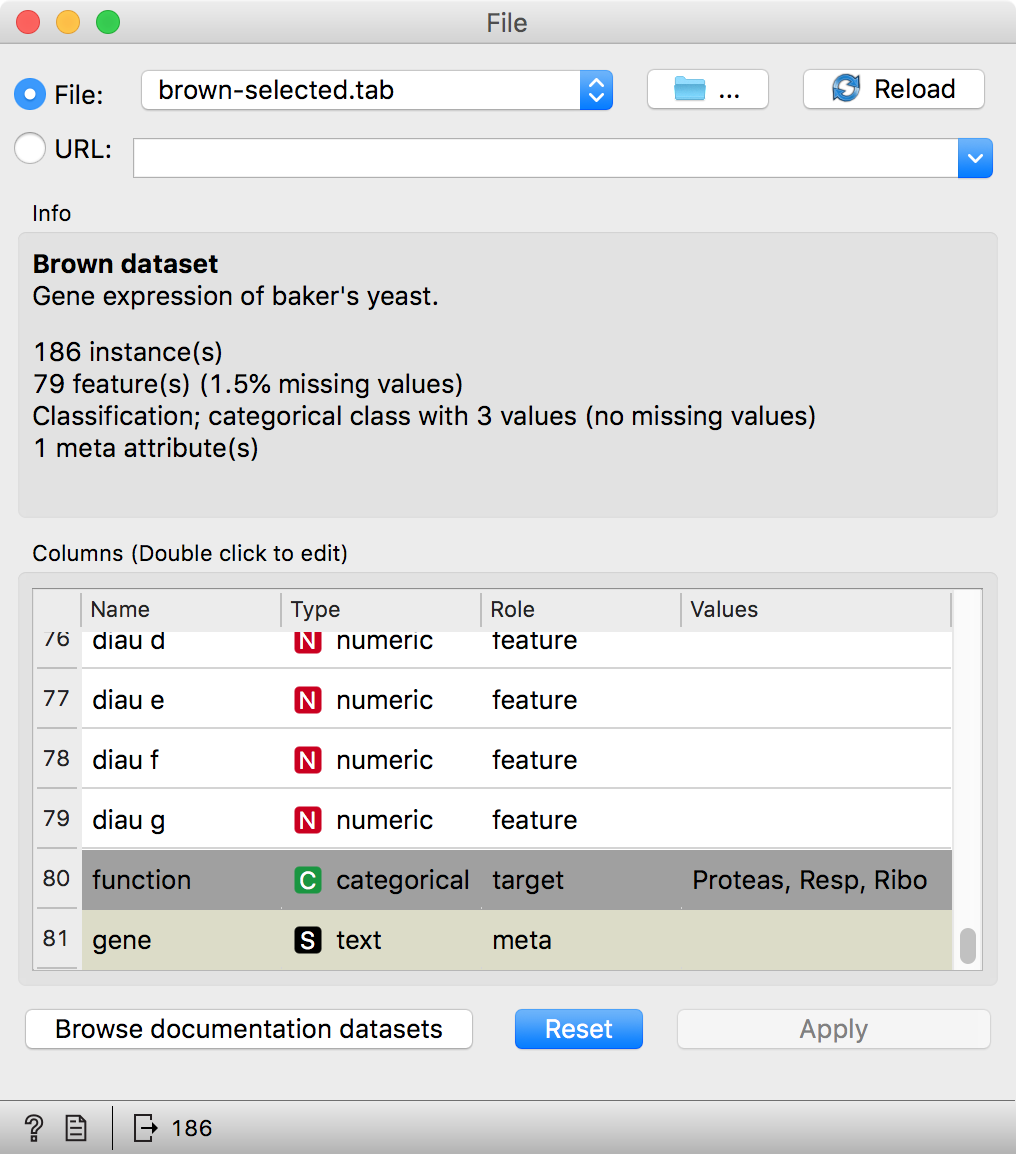
Task: Click Browse documentation datasets button
Action: (248, 1029)
